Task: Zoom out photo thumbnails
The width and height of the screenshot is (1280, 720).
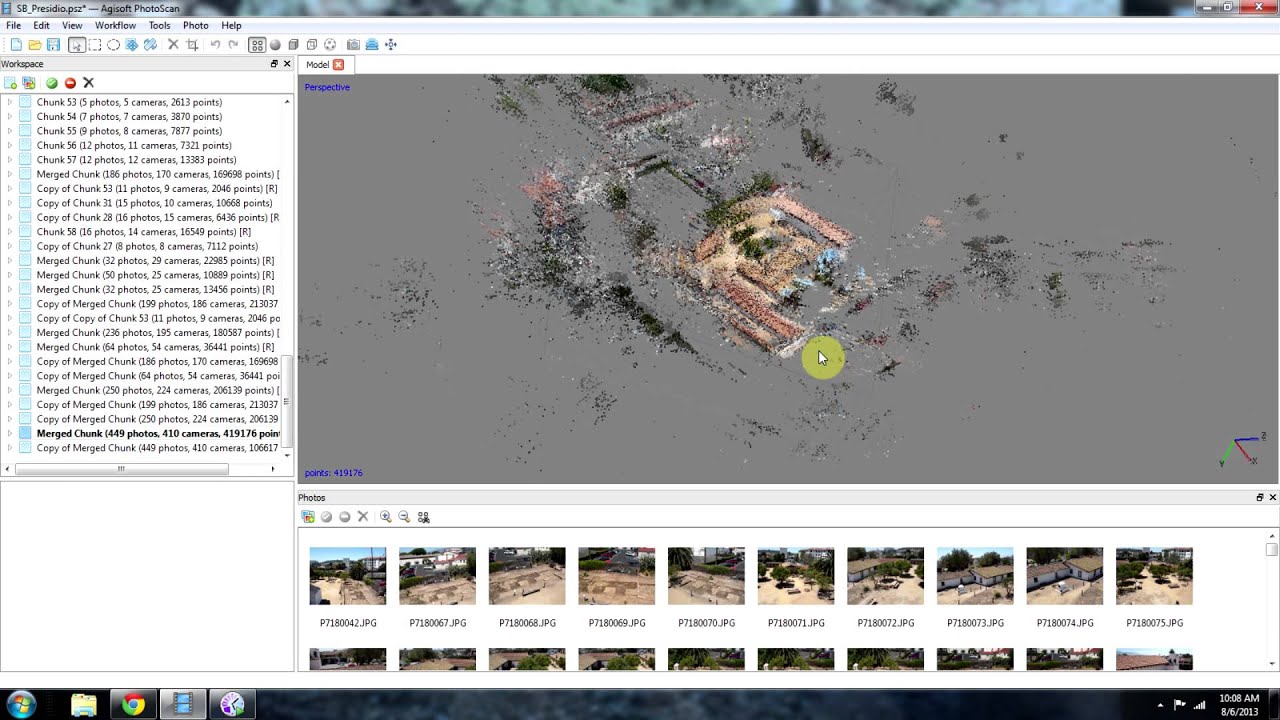Action: pyautogui.click(x=404, y=517)
